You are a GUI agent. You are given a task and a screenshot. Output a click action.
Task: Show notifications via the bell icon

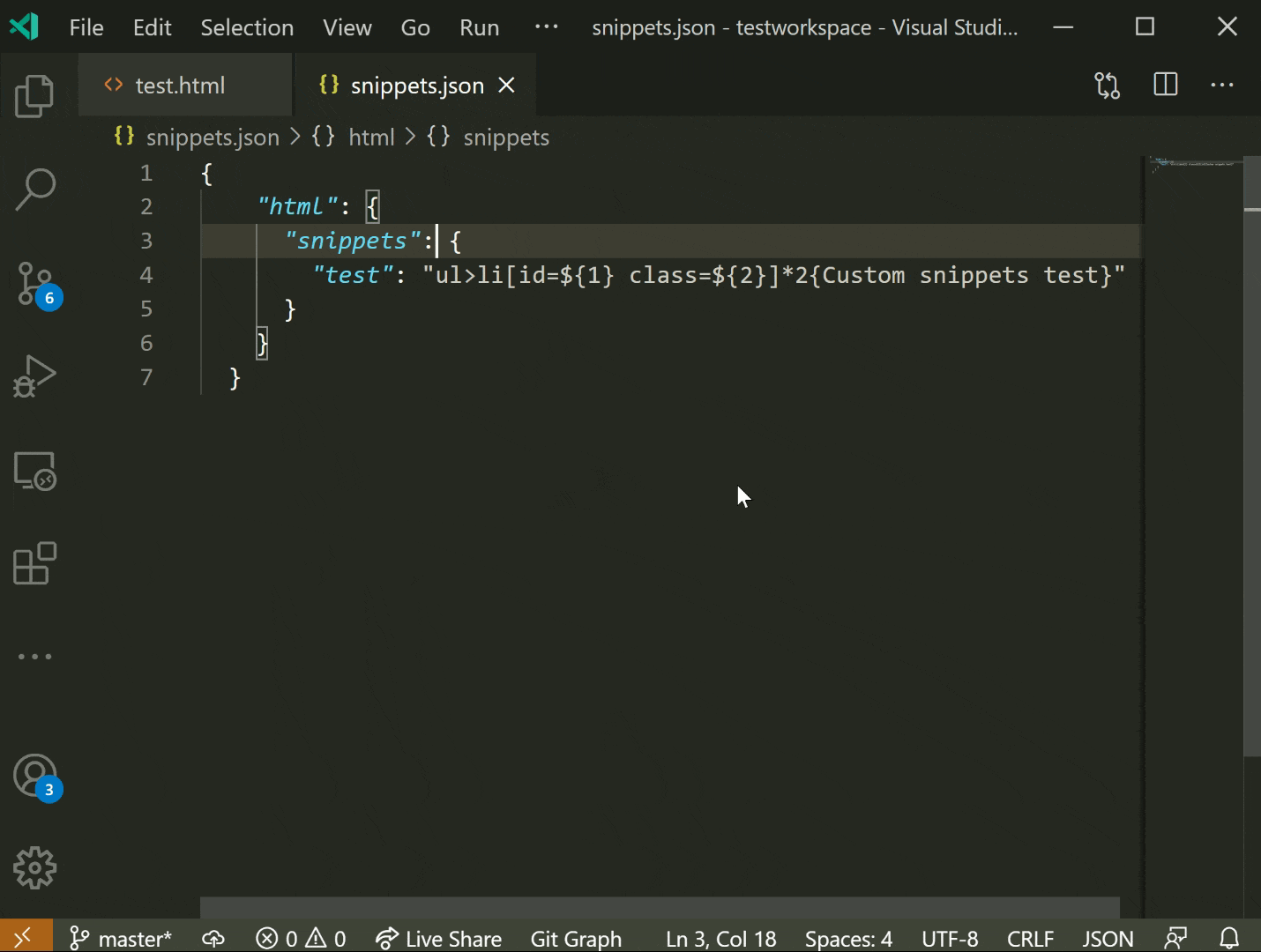point(1231,938)
